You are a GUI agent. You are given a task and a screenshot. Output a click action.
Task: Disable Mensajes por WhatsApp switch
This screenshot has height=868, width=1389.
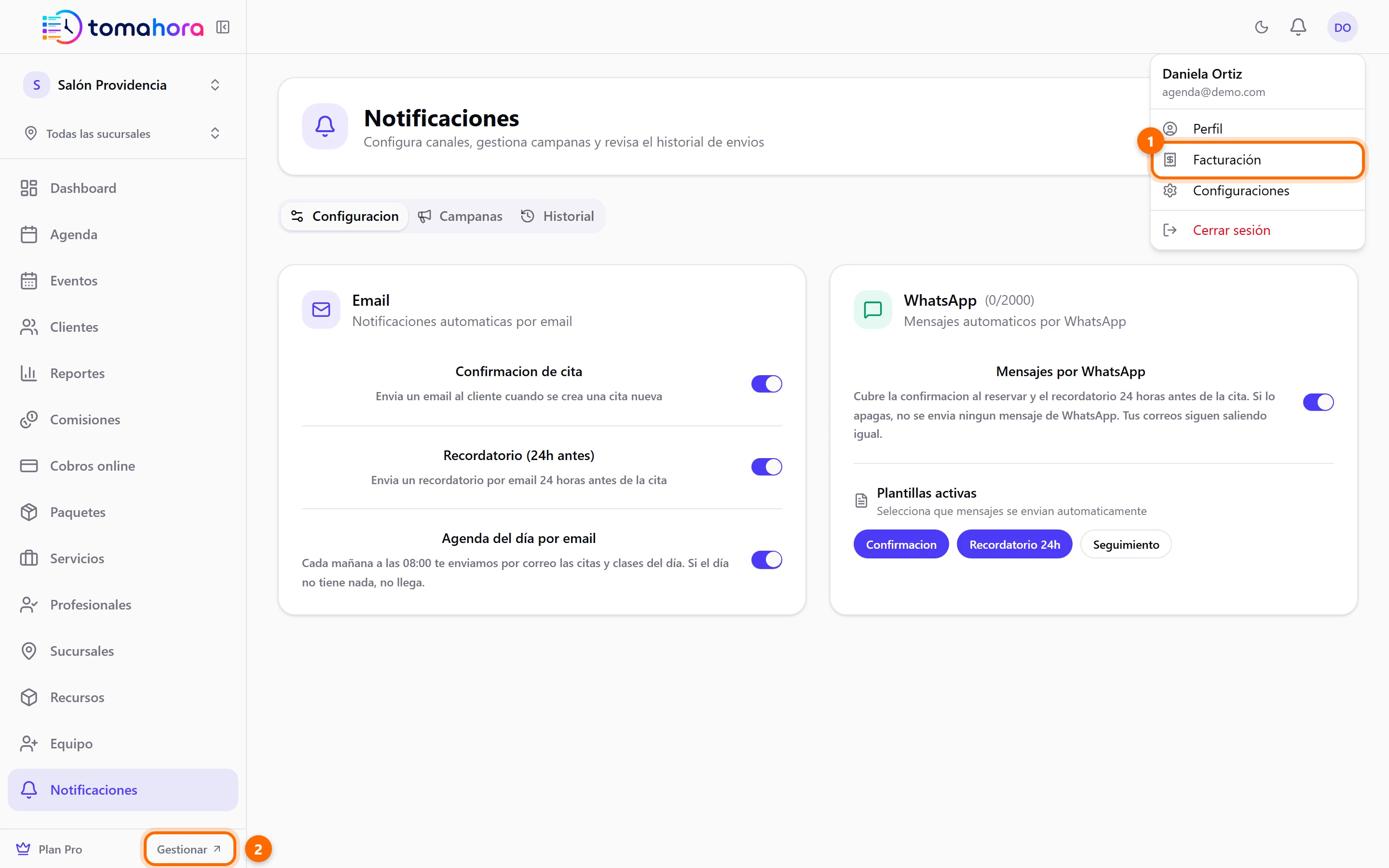click(1318, 403)
